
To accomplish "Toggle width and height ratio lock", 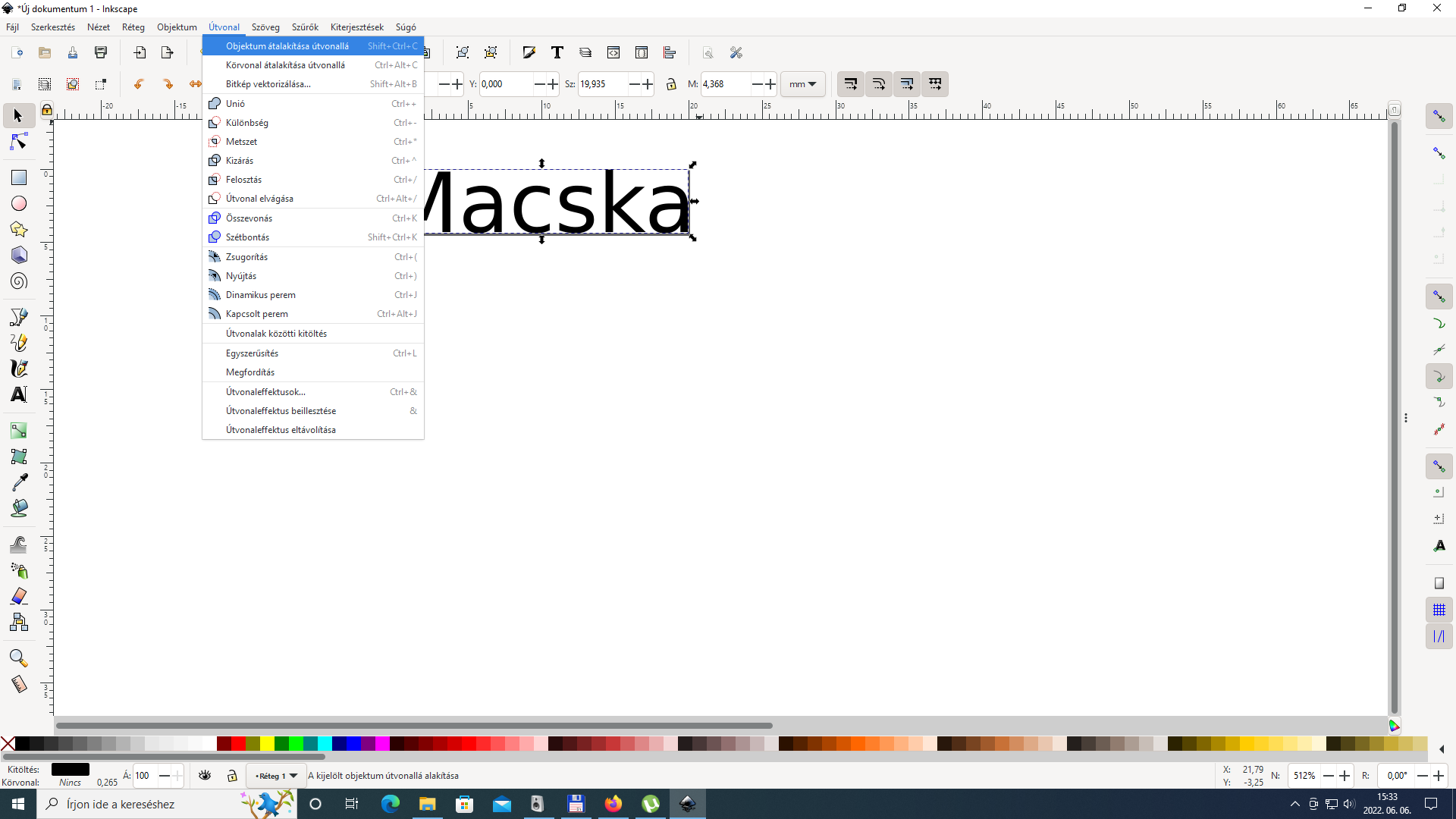I will point(671,84).
